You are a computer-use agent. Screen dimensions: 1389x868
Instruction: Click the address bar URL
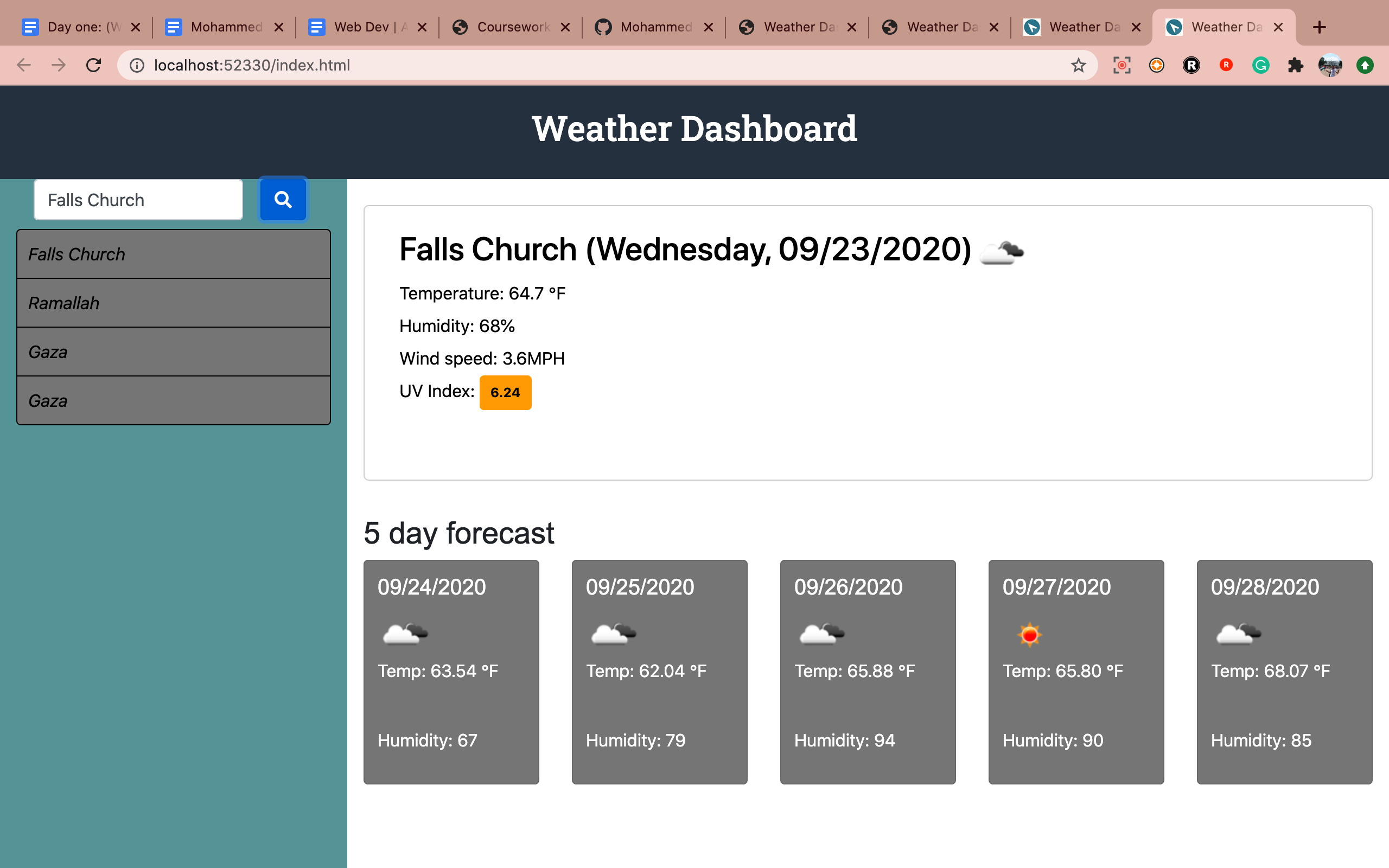point(252,65)
